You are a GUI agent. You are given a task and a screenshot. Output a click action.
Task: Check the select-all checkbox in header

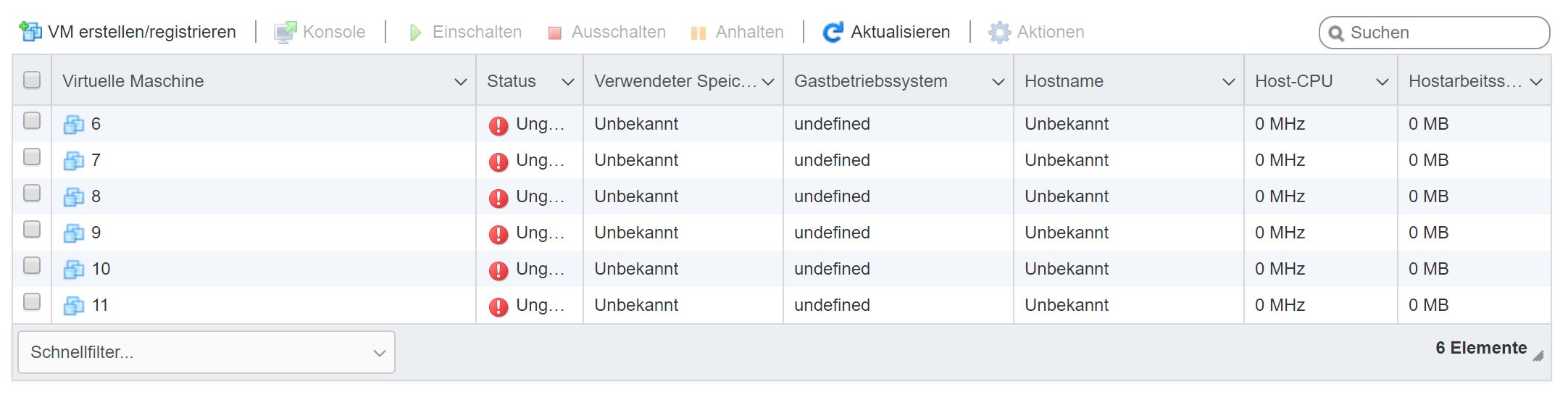pyautogui.click(x=32, y=80)
